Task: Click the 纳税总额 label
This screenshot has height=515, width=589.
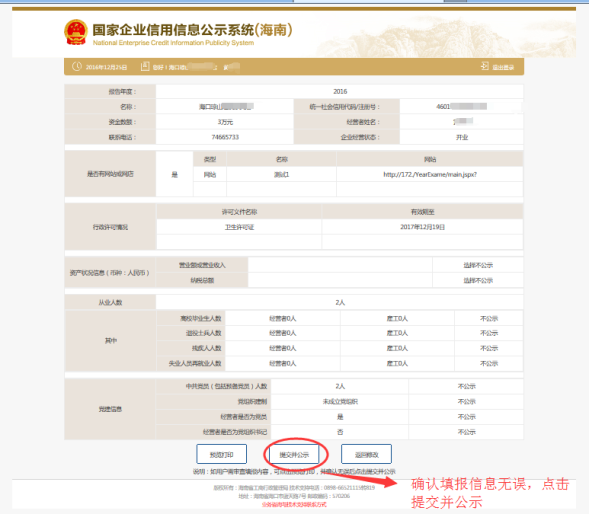Action: (202, 281)
